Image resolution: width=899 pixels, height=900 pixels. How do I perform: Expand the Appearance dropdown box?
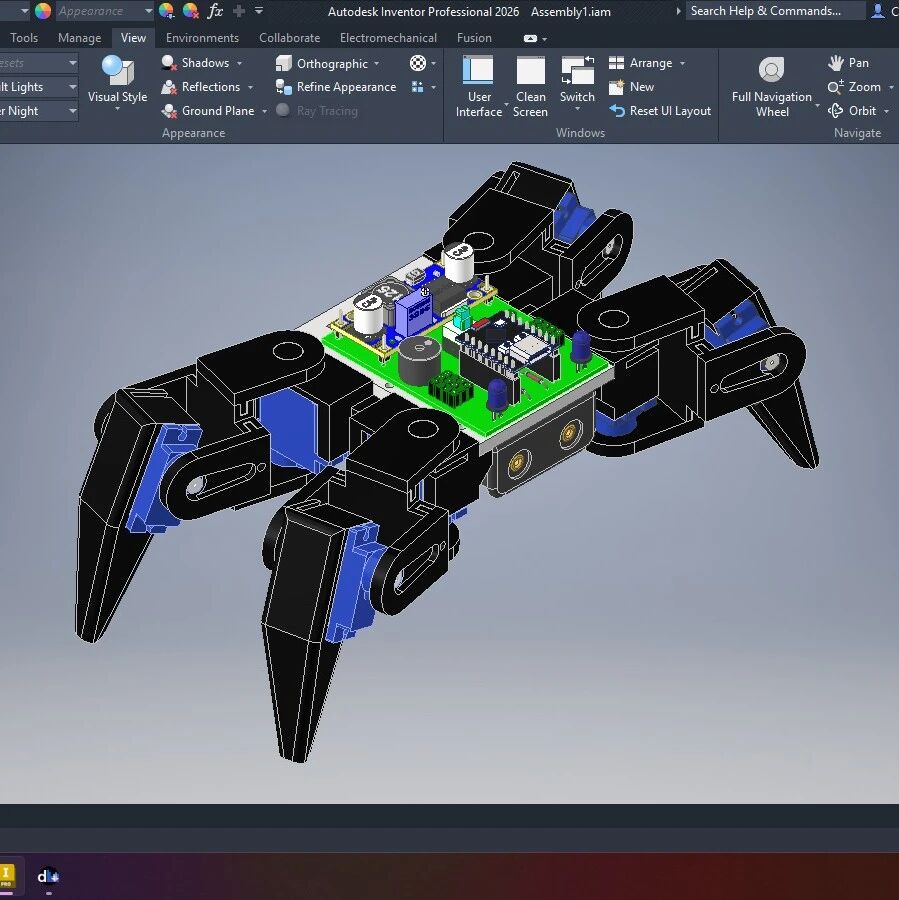pos(148,11)
